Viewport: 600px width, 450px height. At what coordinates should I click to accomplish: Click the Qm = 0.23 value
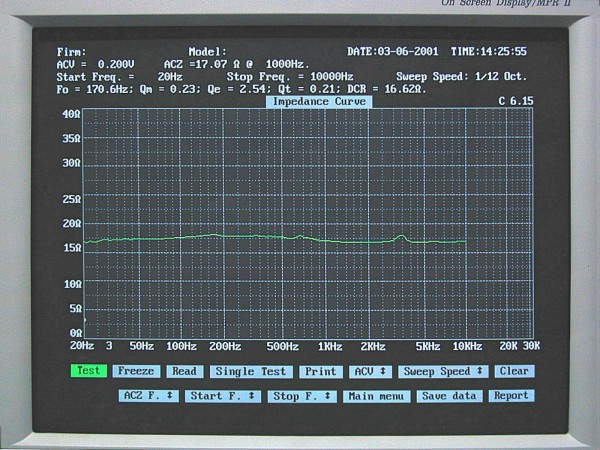(170, 90)
